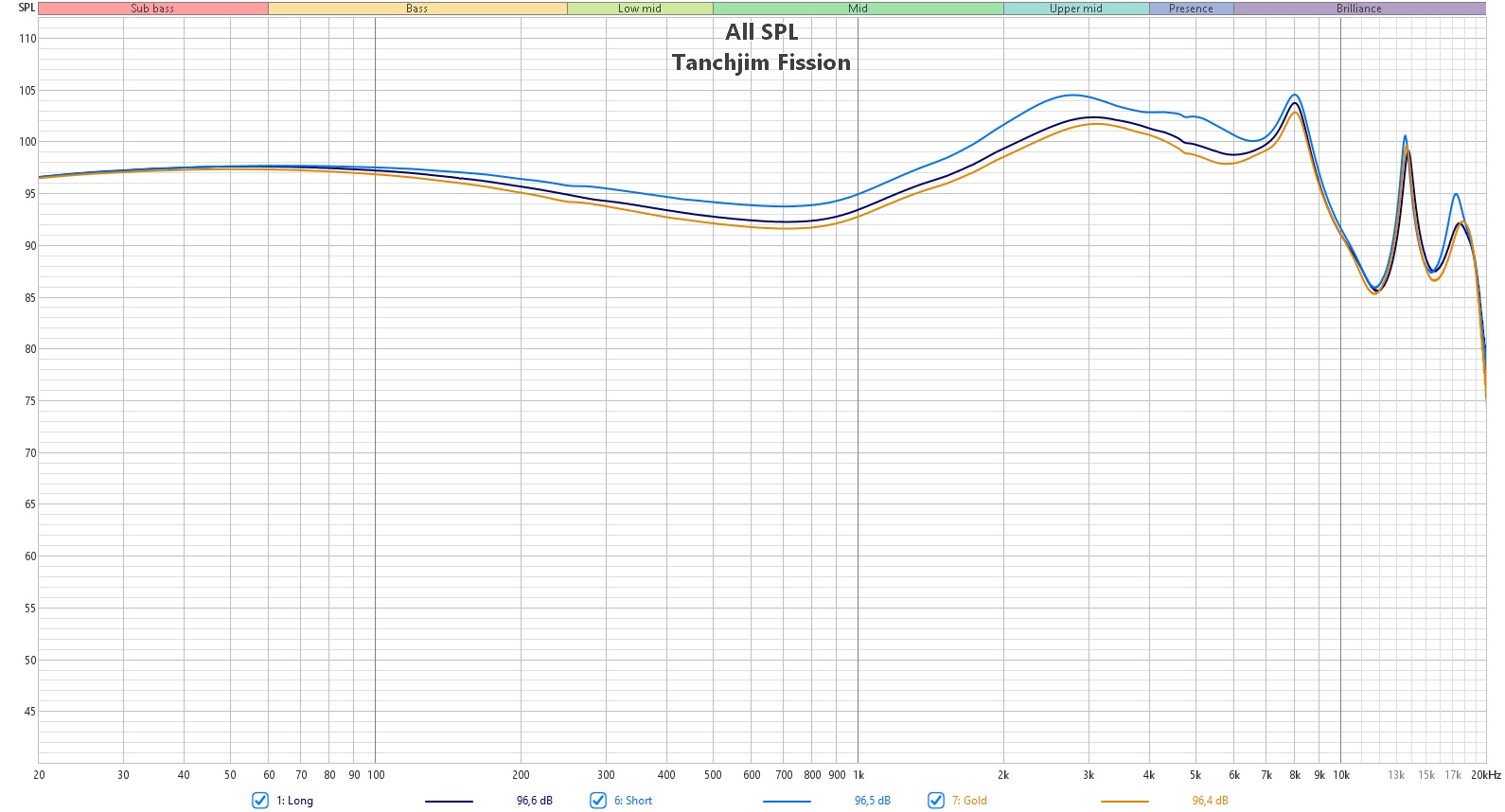
Task: Click the 85 dB axis label
Action: point(30,298)
